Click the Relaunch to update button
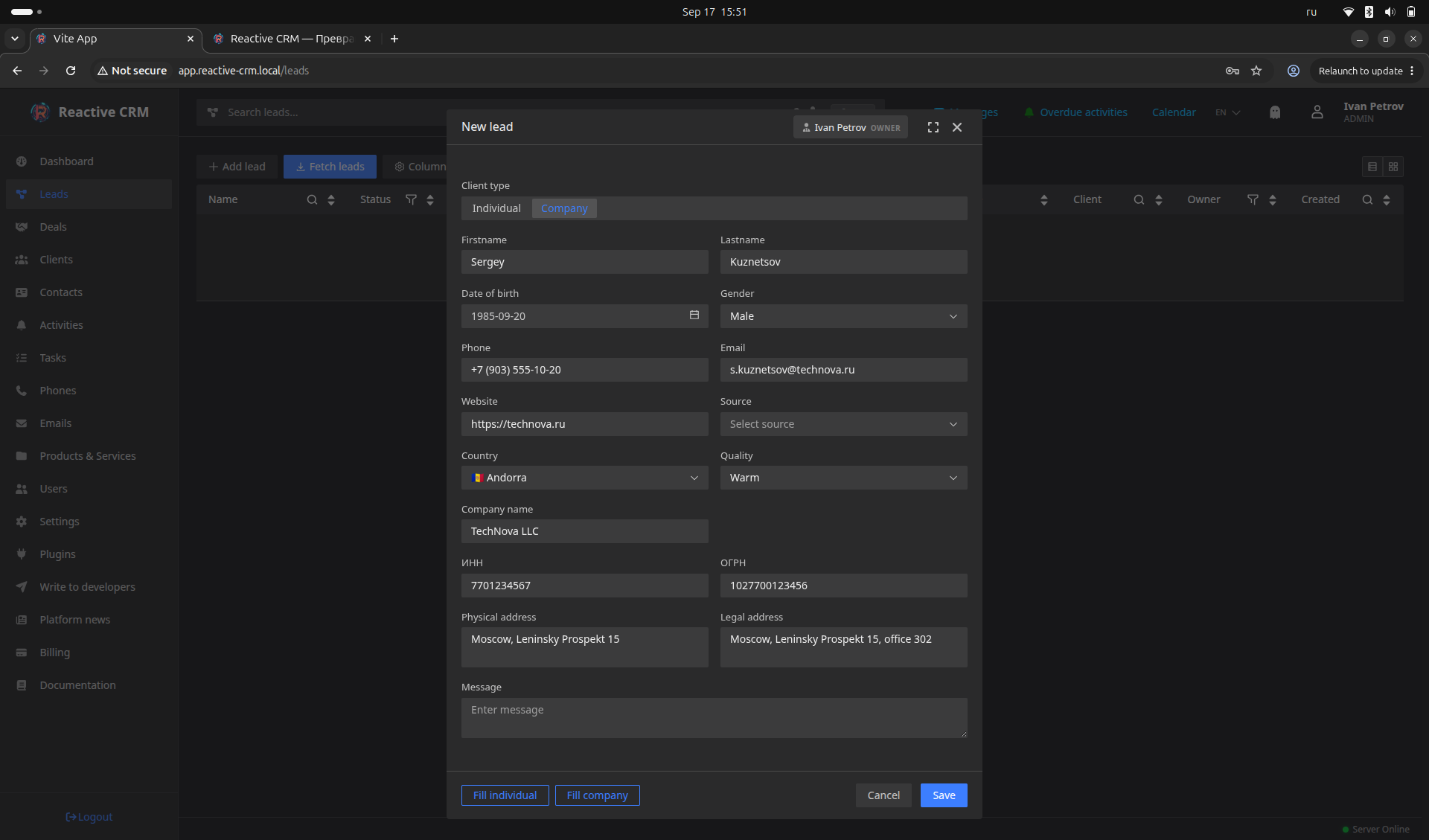Screen dimensions: 1429x840 point(1365,71)
